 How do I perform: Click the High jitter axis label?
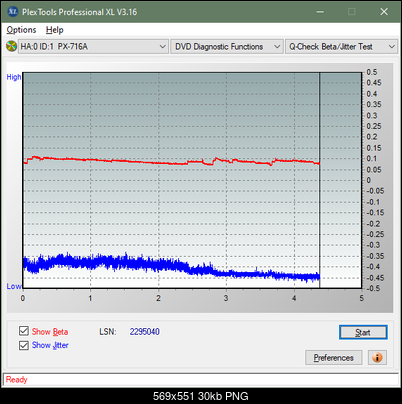14,77
